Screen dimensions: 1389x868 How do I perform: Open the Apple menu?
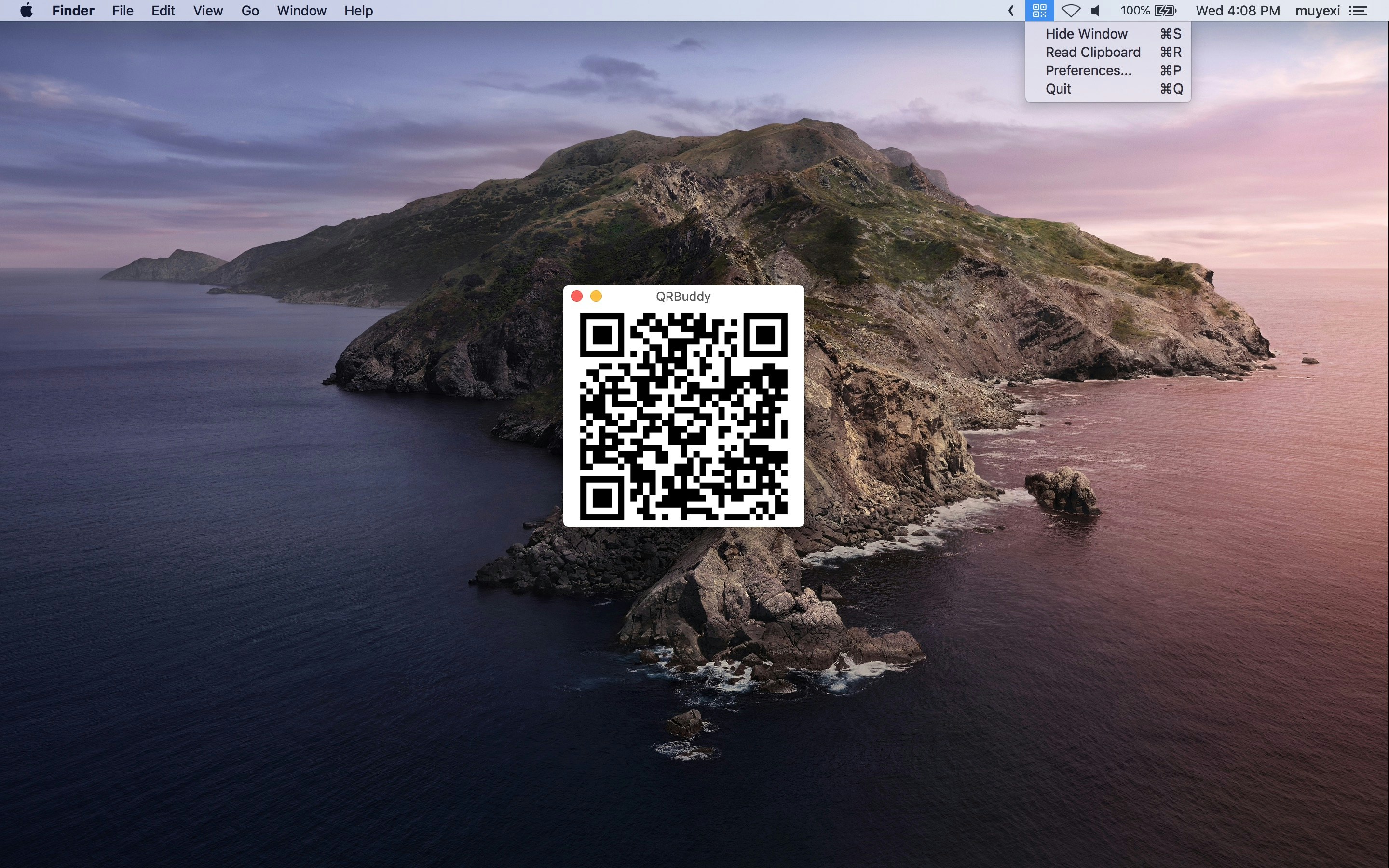click(x=27, y=10)
